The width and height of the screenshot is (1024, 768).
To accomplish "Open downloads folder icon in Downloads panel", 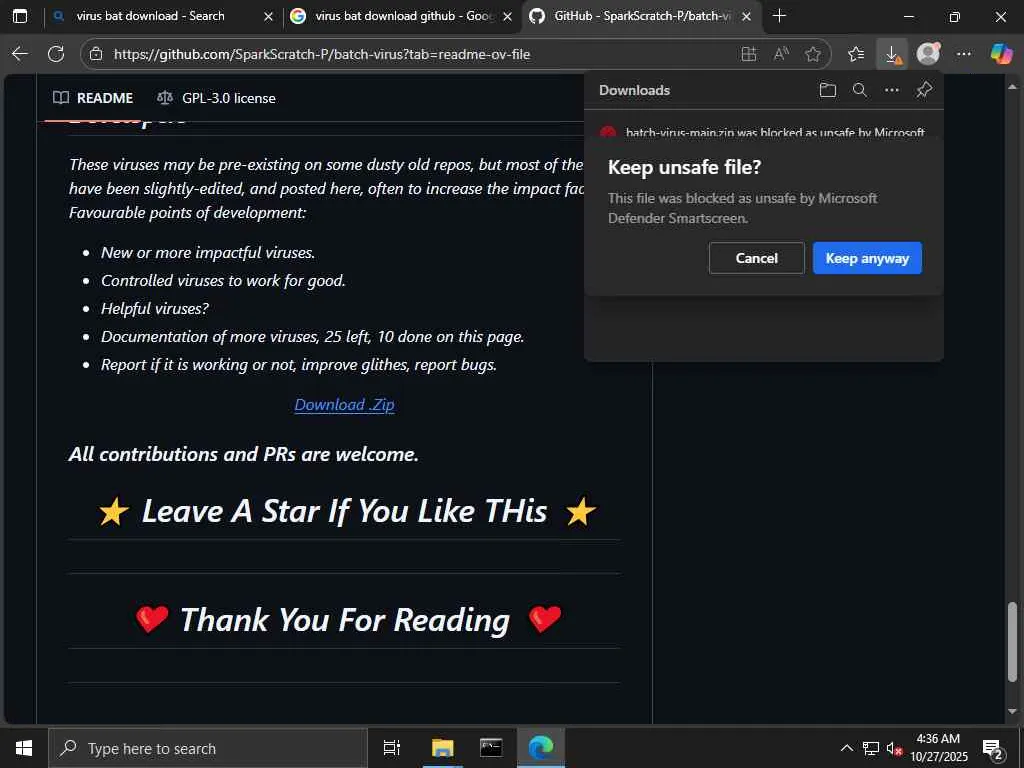I will [x=827, y=90].
